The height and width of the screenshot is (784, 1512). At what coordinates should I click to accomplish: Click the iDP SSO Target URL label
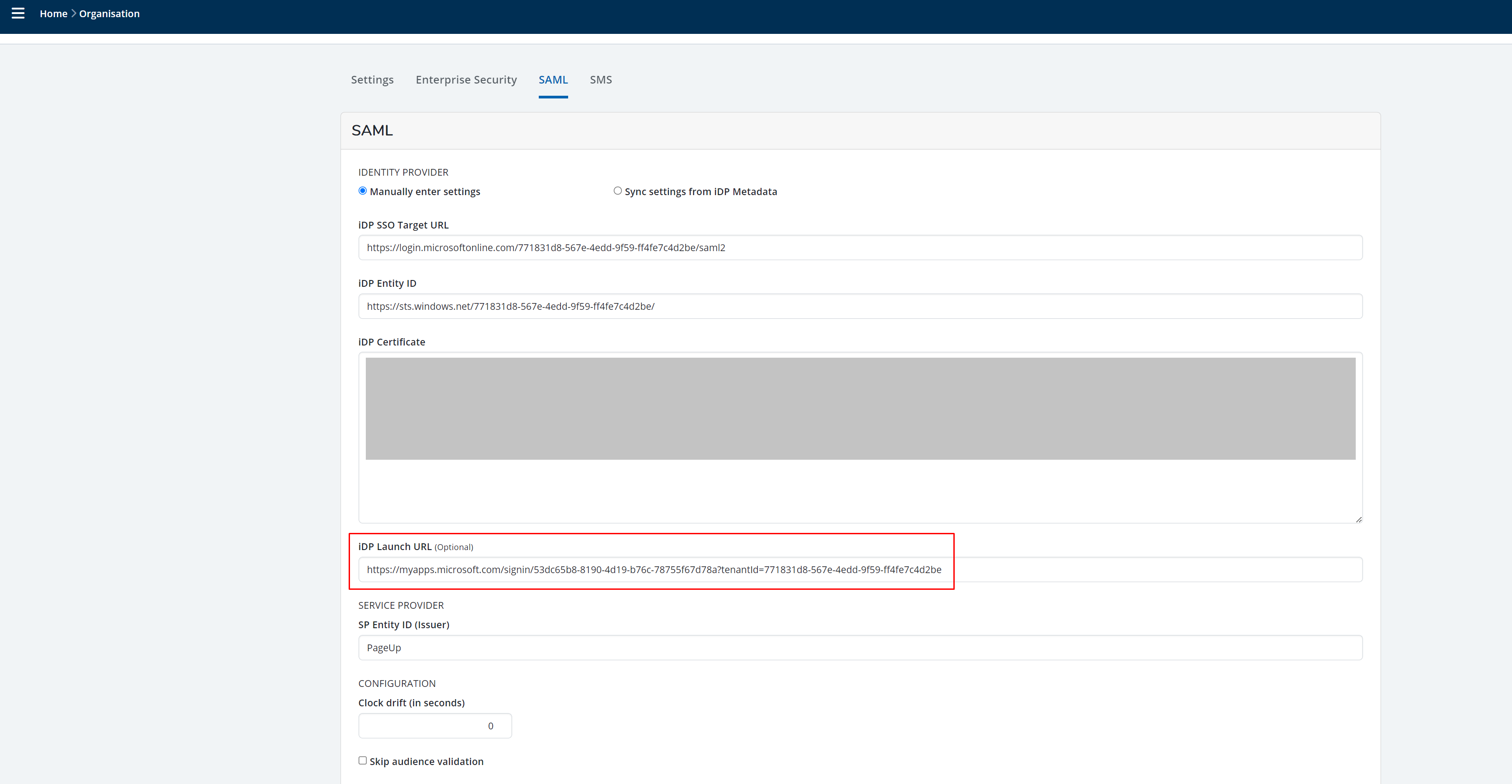point(403,225)
